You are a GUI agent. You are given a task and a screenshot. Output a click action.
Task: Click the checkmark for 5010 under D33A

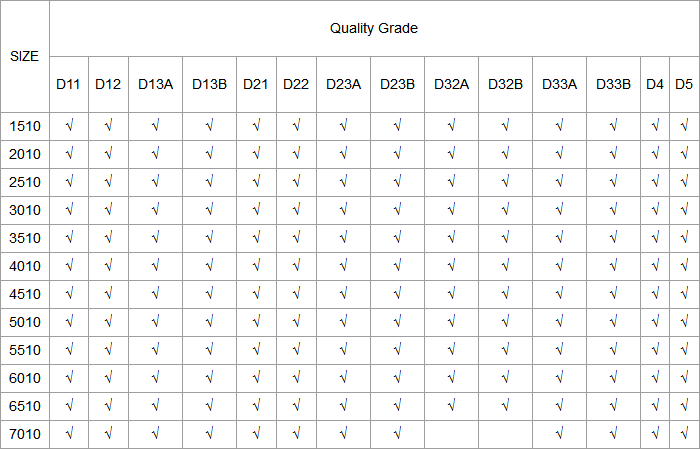tap(559, 322)
